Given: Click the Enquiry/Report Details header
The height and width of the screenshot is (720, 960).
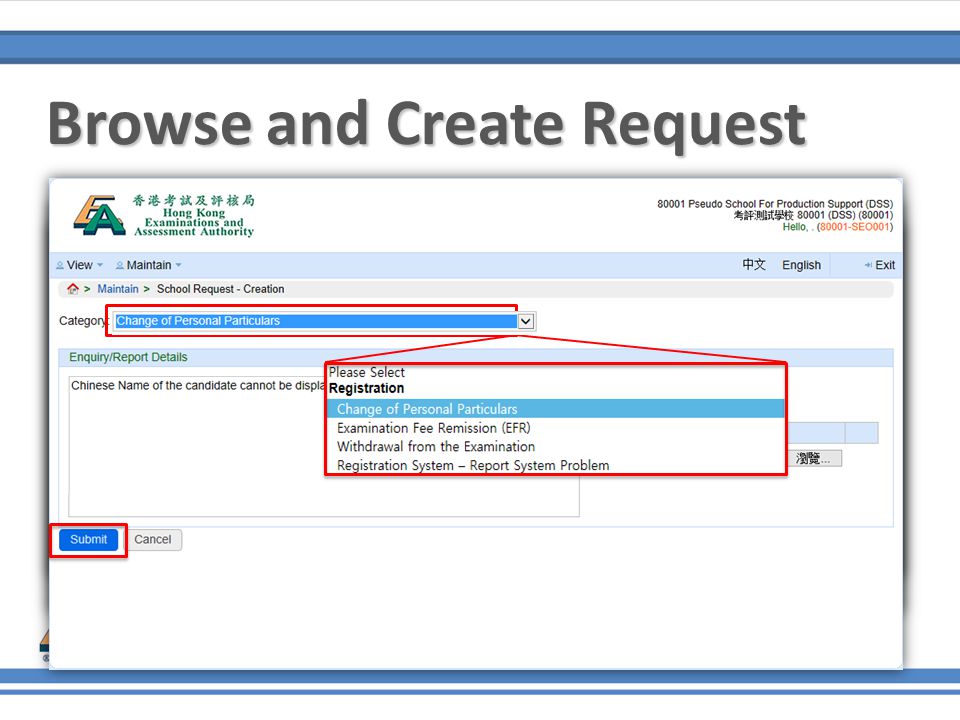Looking at the screenshot, I should point(128,357).
